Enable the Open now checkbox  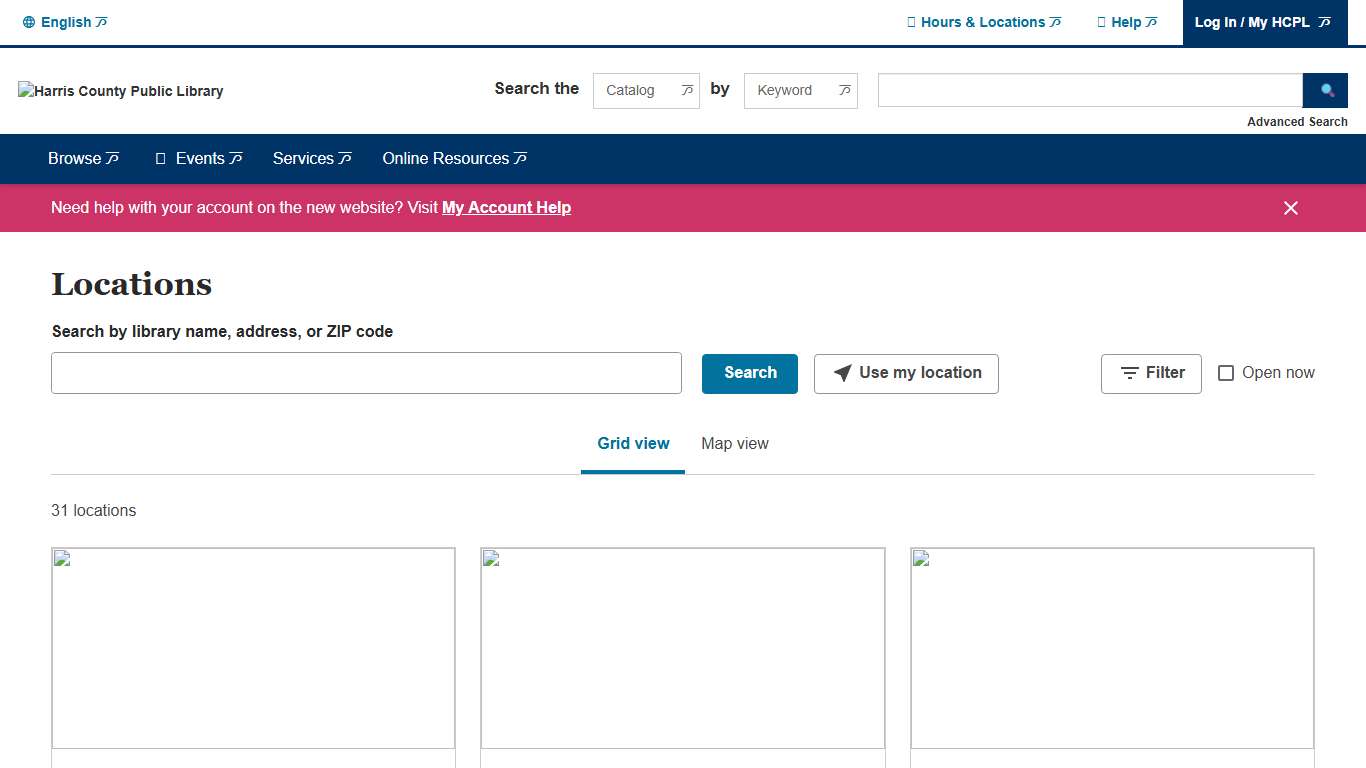tap(1226, 373)
